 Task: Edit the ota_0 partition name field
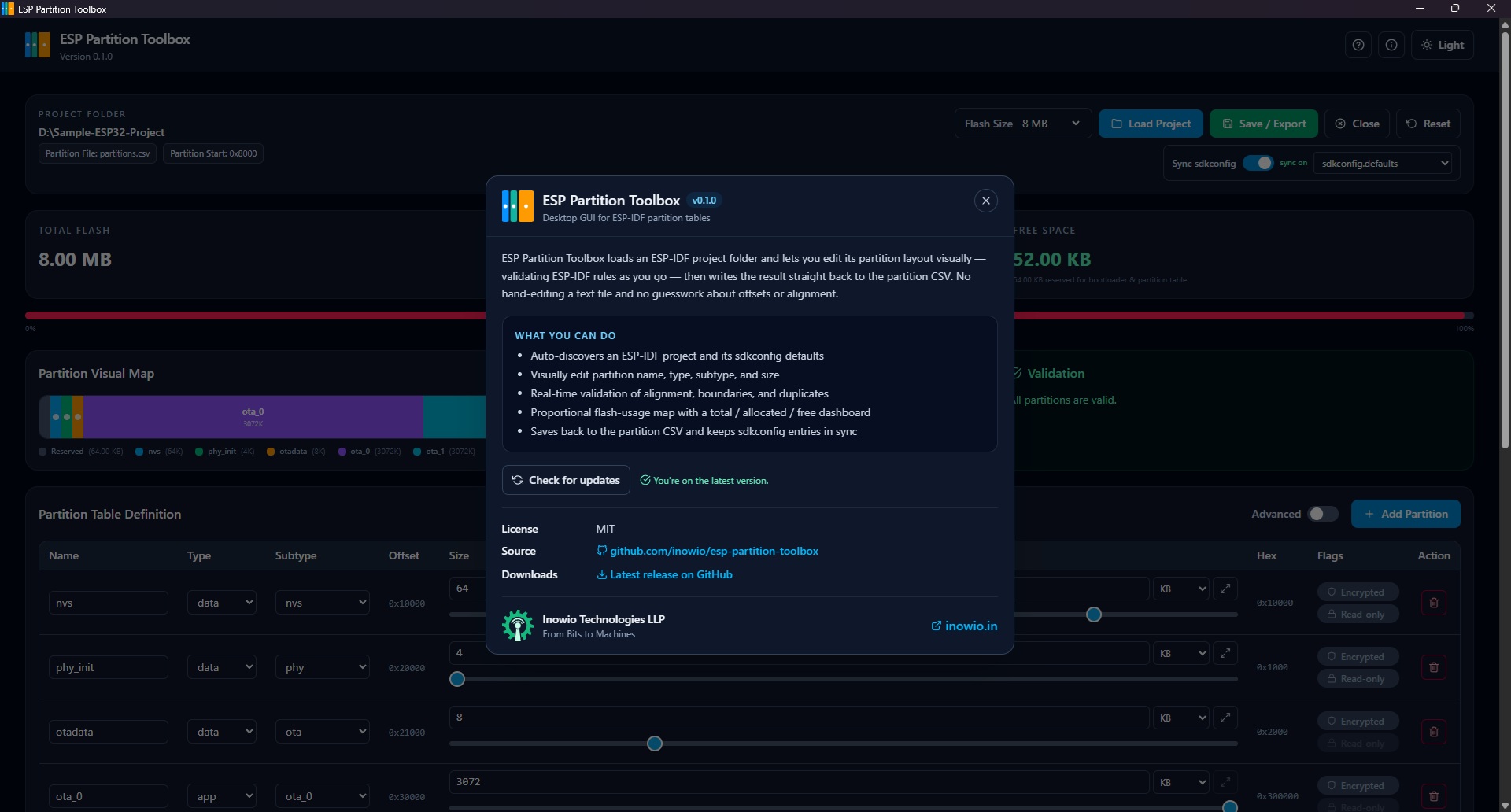coord(109,796)
